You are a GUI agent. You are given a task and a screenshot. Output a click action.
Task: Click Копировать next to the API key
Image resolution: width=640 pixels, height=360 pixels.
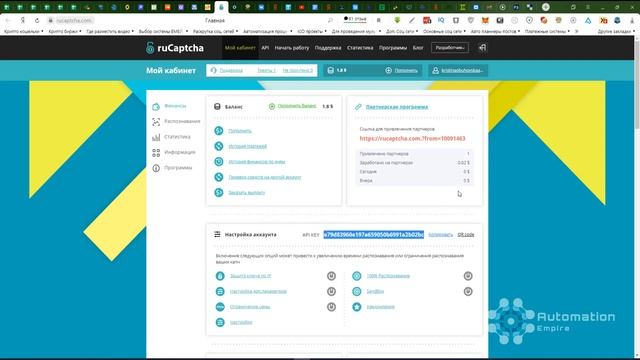tap(441, 235)
